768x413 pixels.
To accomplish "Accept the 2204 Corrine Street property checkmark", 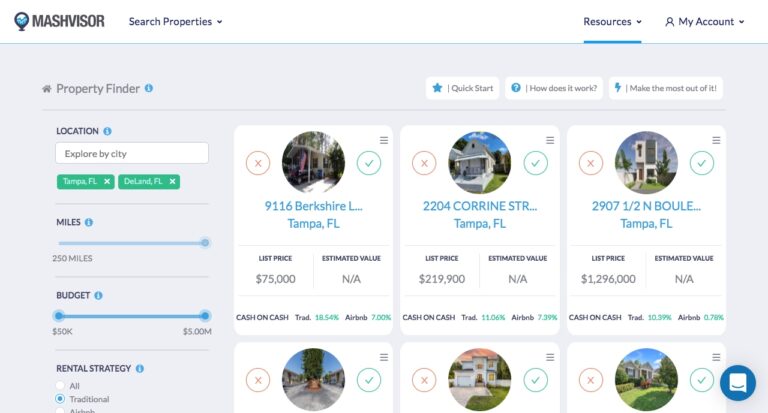I will (536, 162).
